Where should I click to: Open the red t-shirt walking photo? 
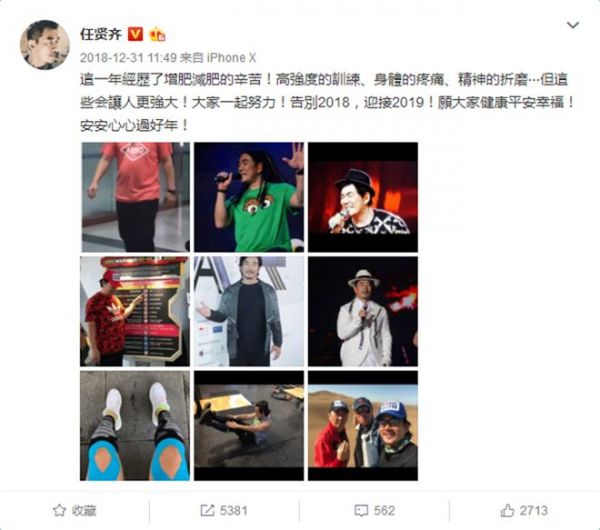coord(135,197)
